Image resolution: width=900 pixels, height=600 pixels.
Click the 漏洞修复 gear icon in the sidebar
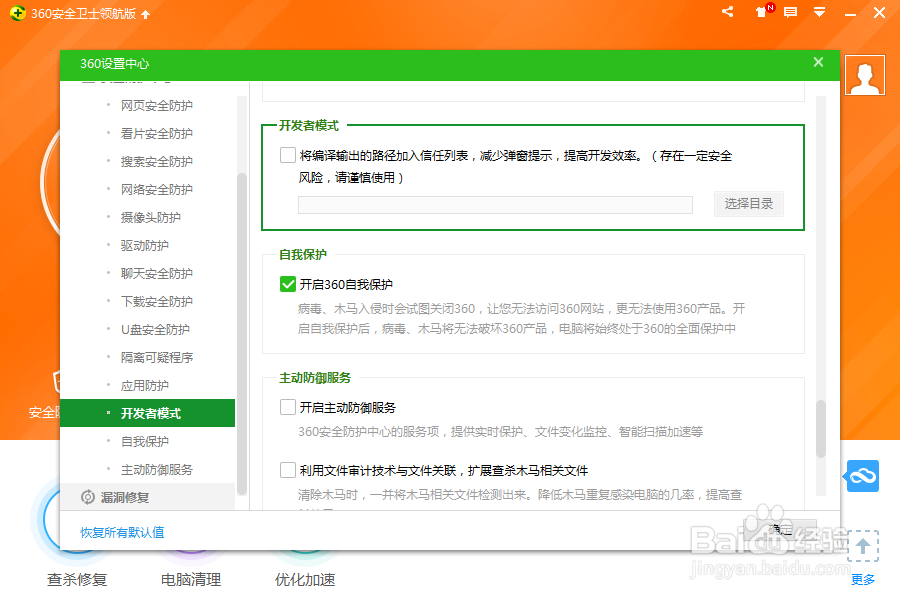[88, 497]
